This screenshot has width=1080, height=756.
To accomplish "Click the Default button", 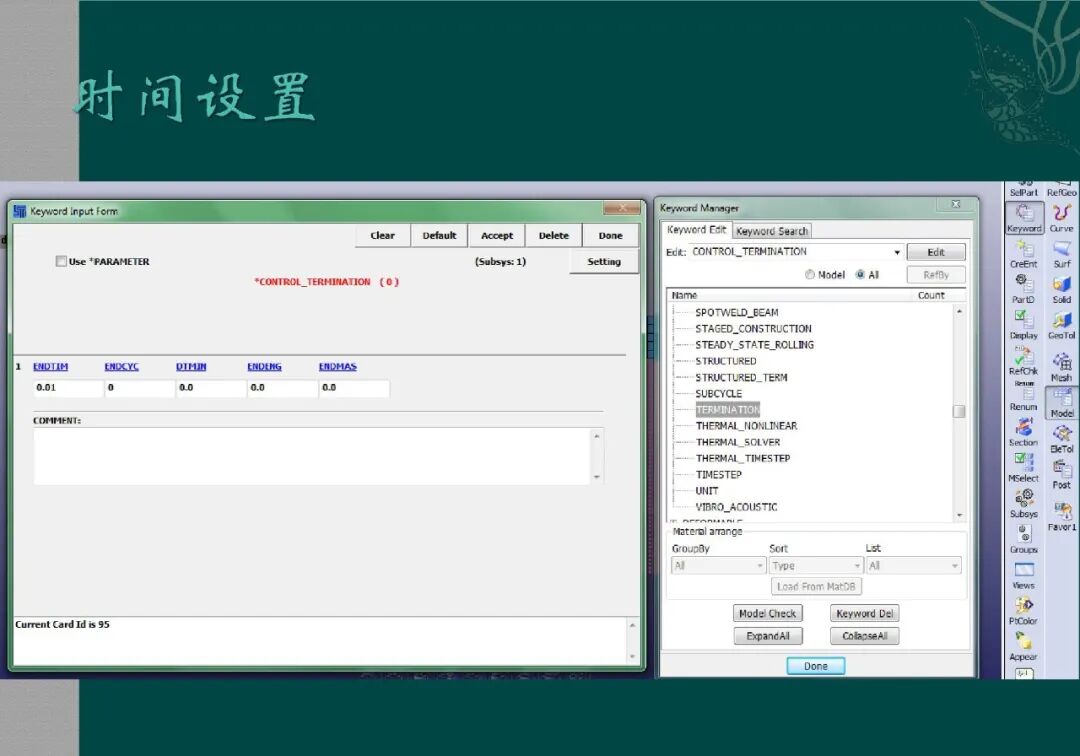I will click(x=439, y=235).
